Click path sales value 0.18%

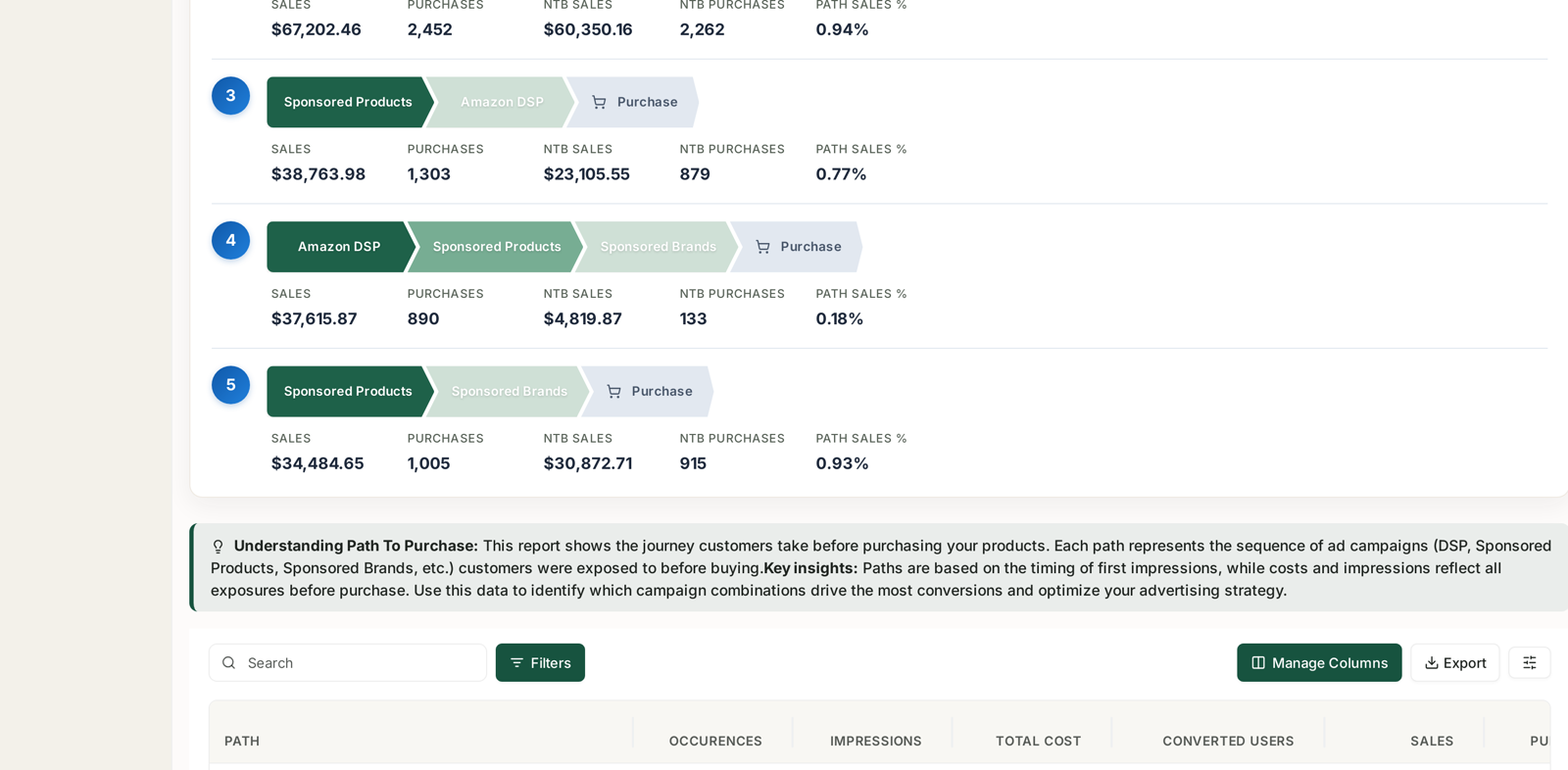click(840, 319)
